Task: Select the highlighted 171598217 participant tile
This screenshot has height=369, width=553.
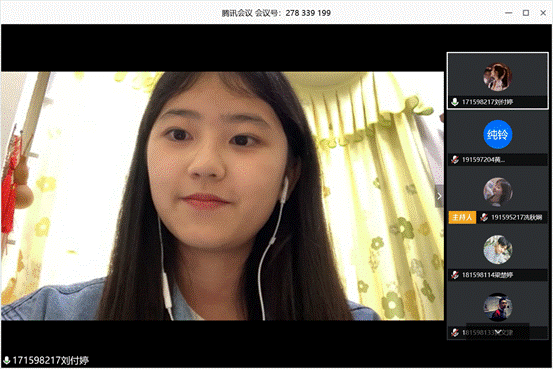Action: [x=497, y=81]
